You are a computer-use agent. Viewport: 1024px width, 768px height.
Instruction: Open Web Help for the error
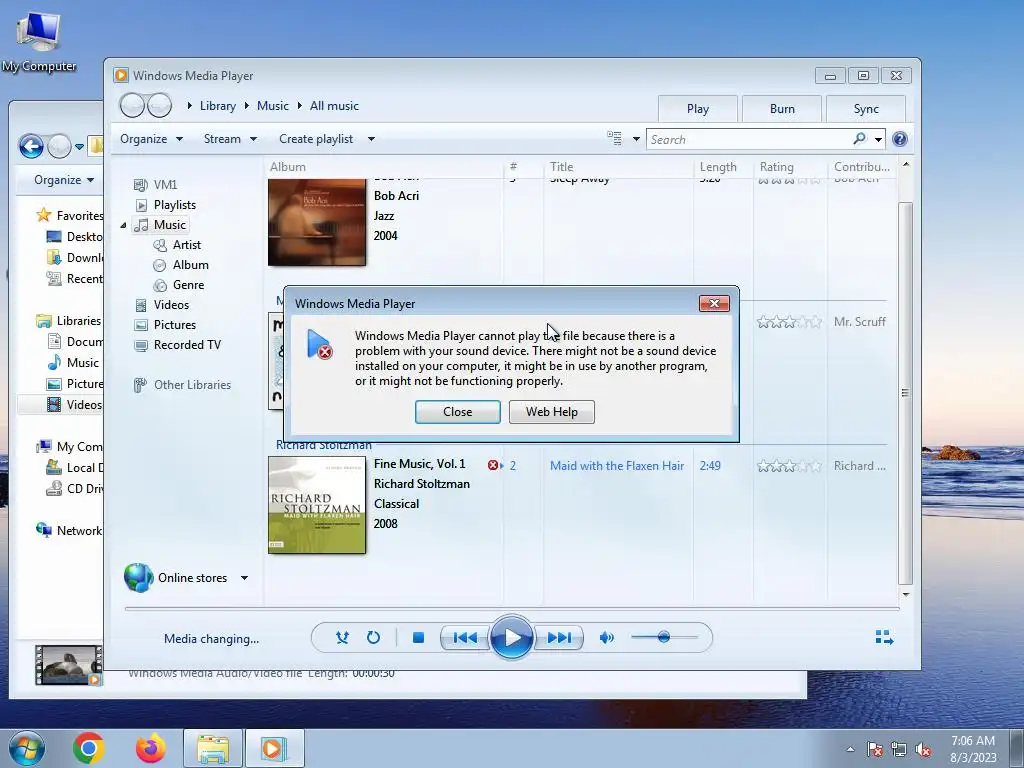click(x=551, y=412)
